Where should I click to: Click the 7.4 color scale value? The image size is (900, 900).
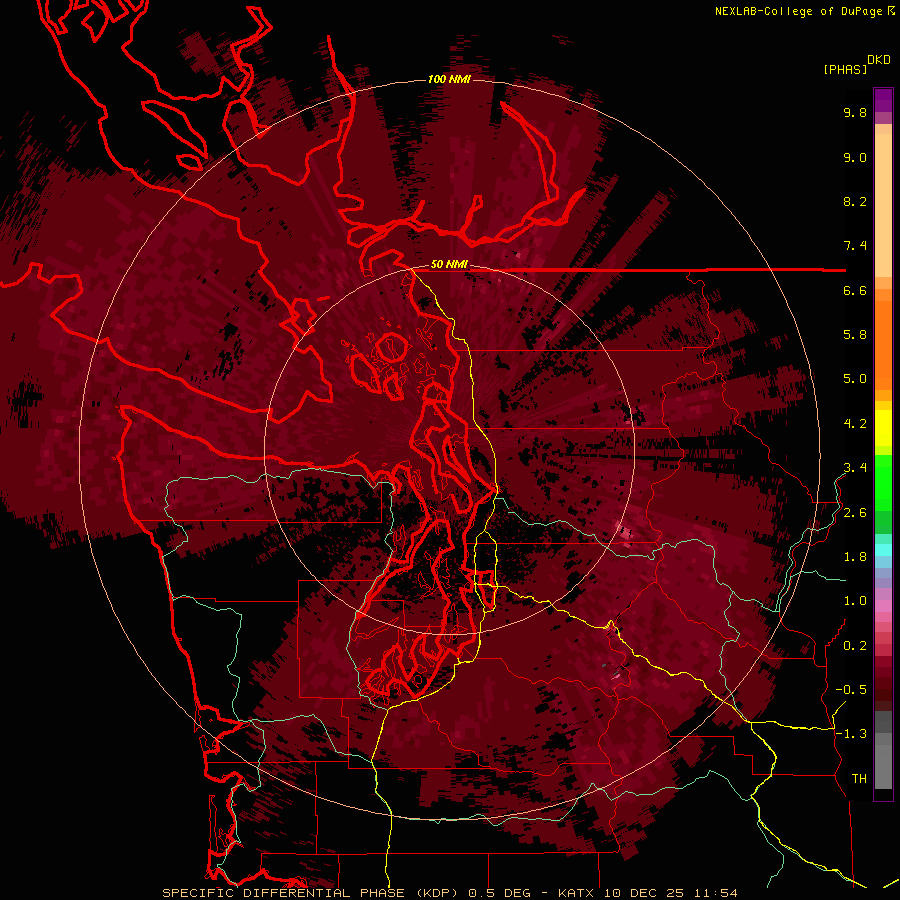(855, 246)
